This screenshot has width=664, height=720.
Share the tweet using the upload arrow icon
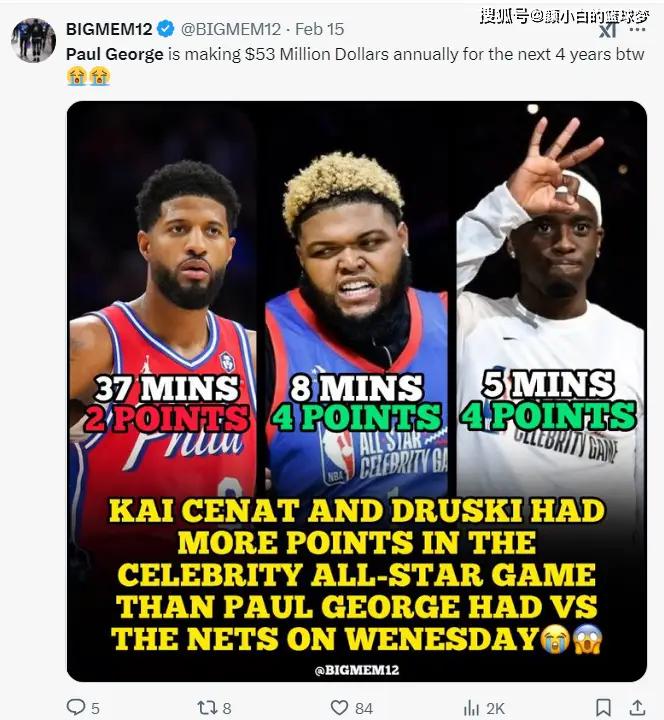pos(637,708)
